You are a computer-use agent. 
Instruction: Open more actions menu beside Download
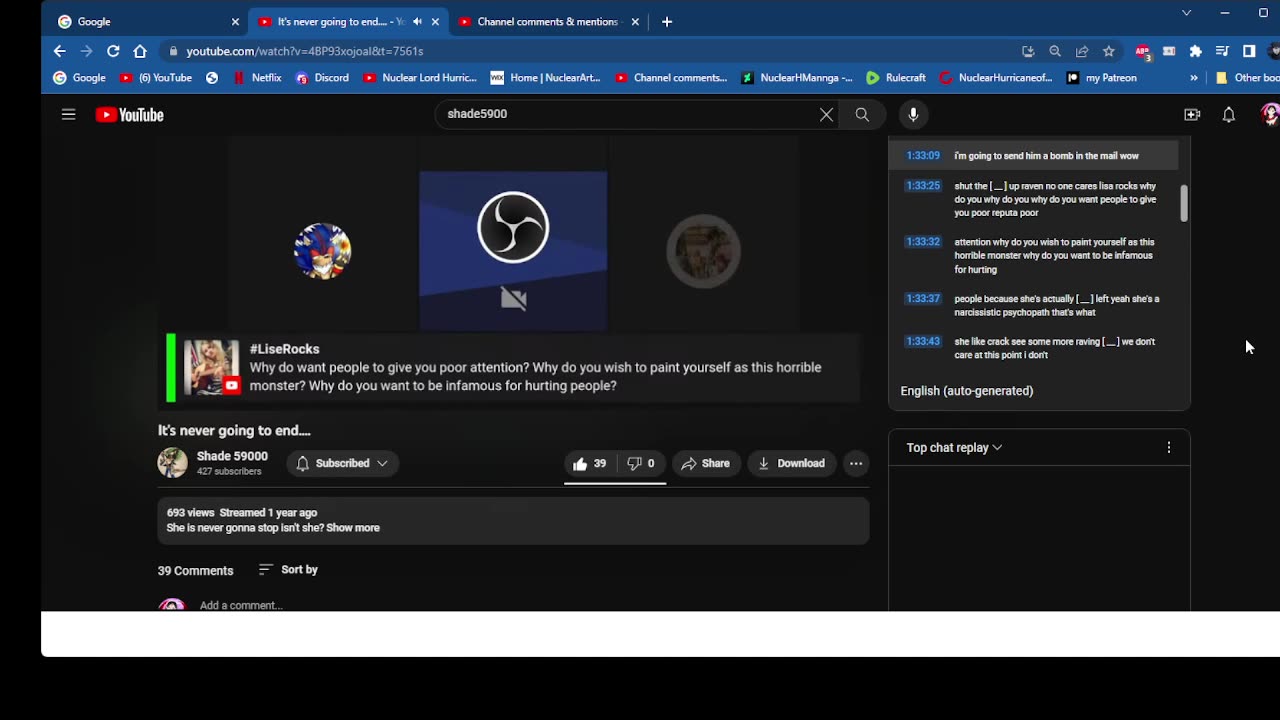[856, 463]
